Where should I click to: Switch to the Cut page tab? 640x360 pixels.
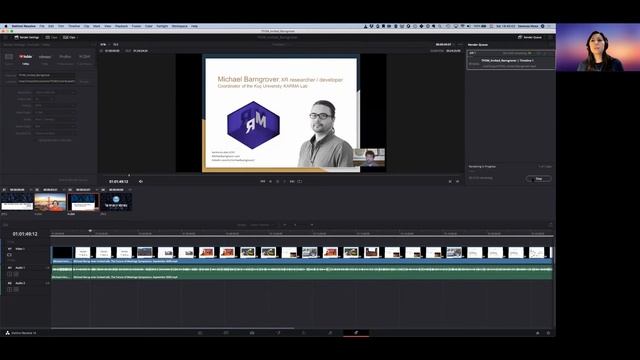[x=226, y=333]
